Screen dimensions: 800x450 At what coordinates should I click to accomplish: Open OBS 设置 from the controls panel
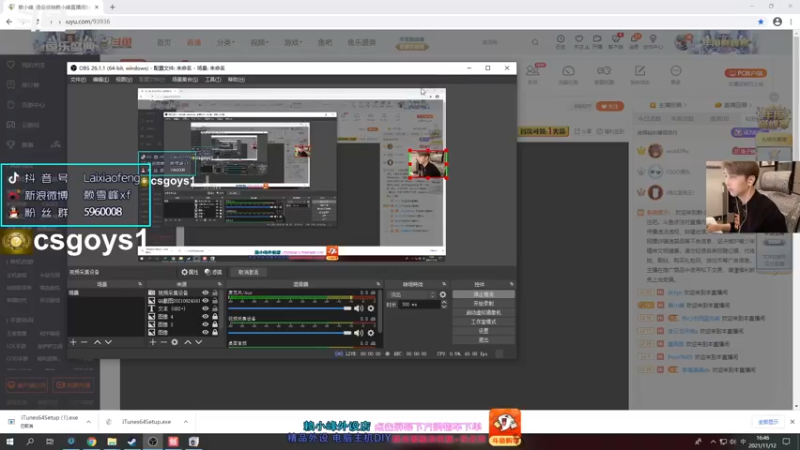(x=483, y=331)
